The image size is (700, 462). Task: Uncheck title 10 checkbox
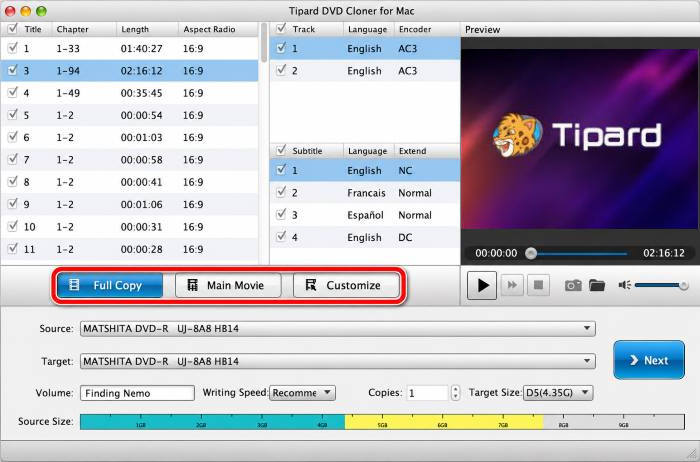point(13,226)
